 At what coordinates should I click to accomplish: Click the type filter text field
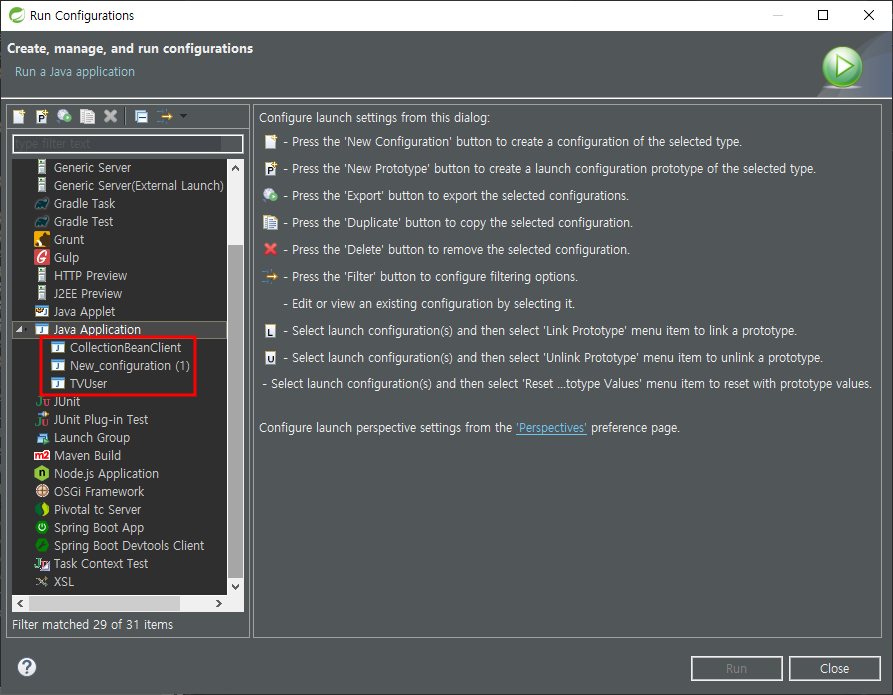click(x=128, y=144)
